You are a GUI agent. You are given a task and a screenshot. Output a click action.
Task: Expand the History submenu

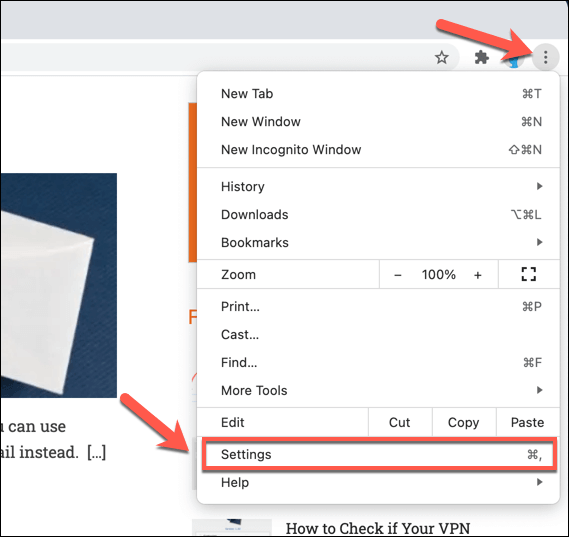[x=378, y=186]
